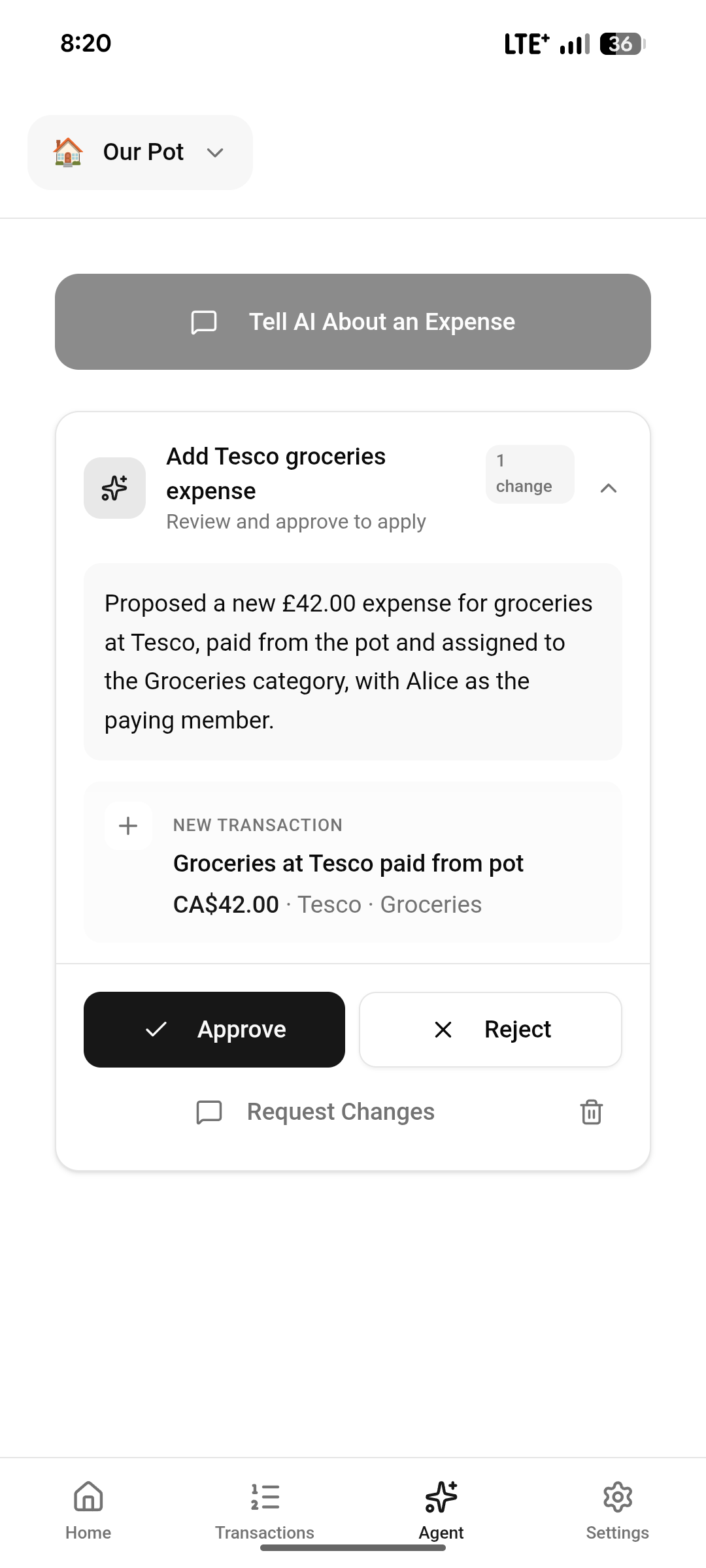
Task: Click the trash delete proposal icon
Action: click(591, 1111)
